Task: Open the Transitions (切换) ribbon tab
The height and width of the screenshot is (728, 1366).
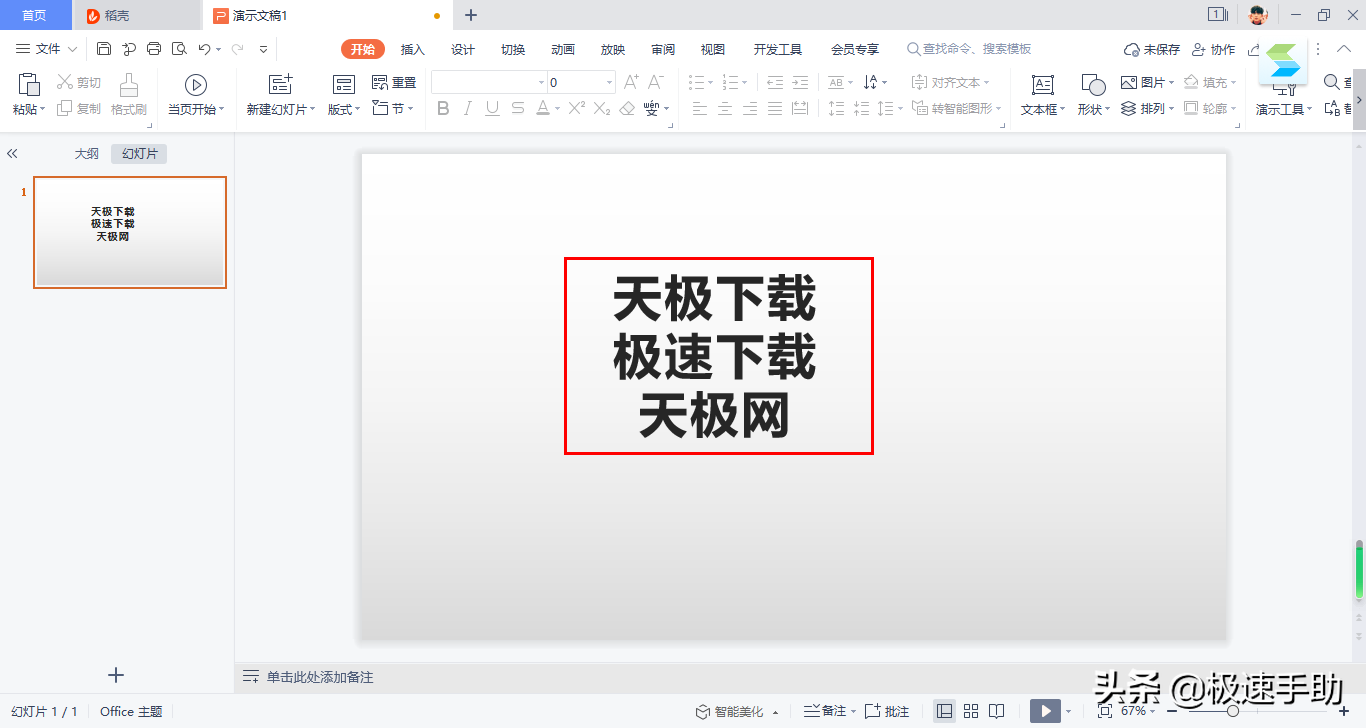Action: 513,49
